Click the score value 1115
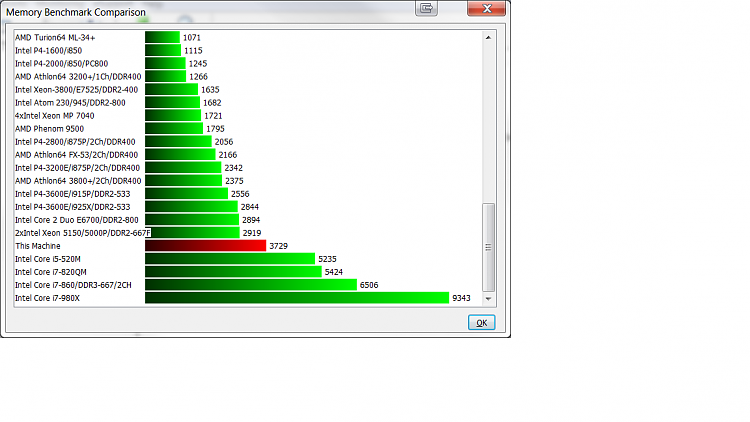750x422 pixels. (193, 50)
